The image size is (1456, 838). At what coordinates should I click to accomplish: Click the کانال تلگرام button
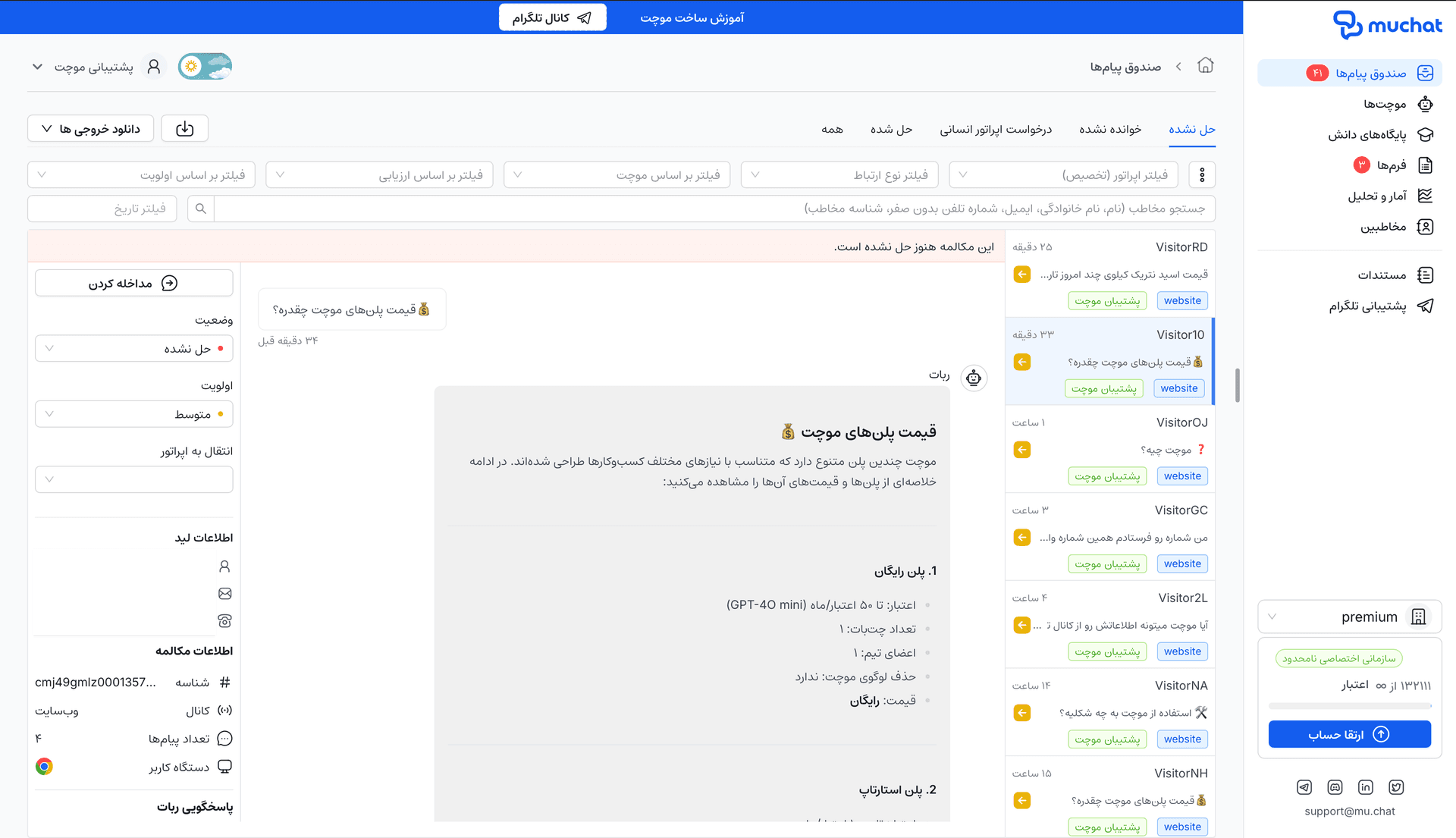pyautogui.click(x=552, y=17)
